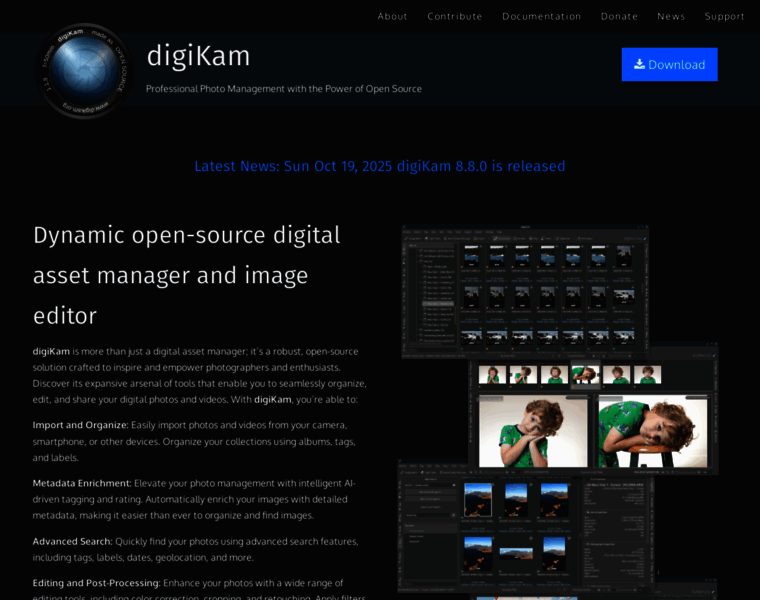The image size is (760, 600).
Task: Click the digiKam camera lens logo
Action: [x=85, y=71]
